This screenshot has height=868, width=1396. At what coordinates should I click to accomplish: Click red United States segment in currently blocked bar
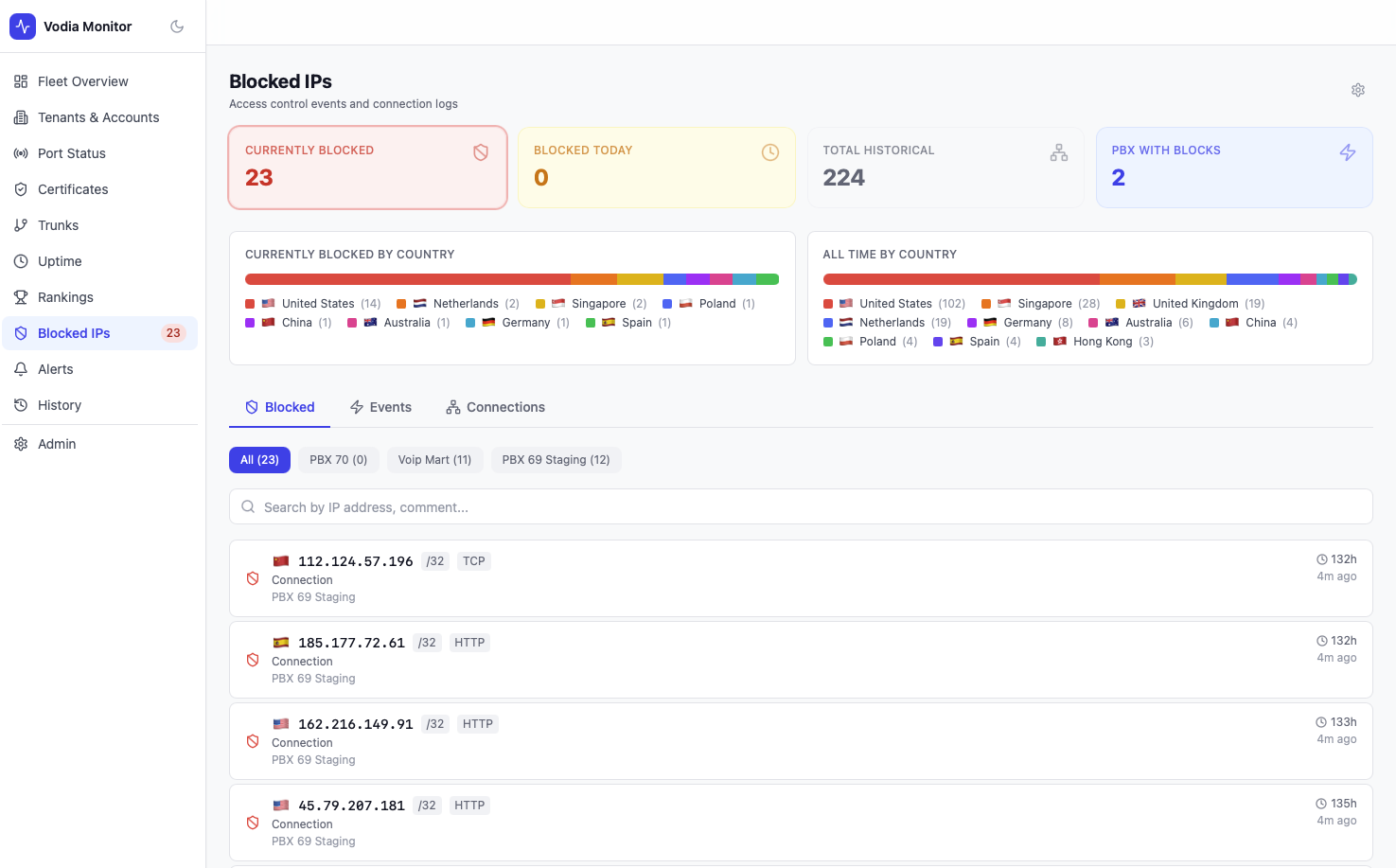(407, 279)
